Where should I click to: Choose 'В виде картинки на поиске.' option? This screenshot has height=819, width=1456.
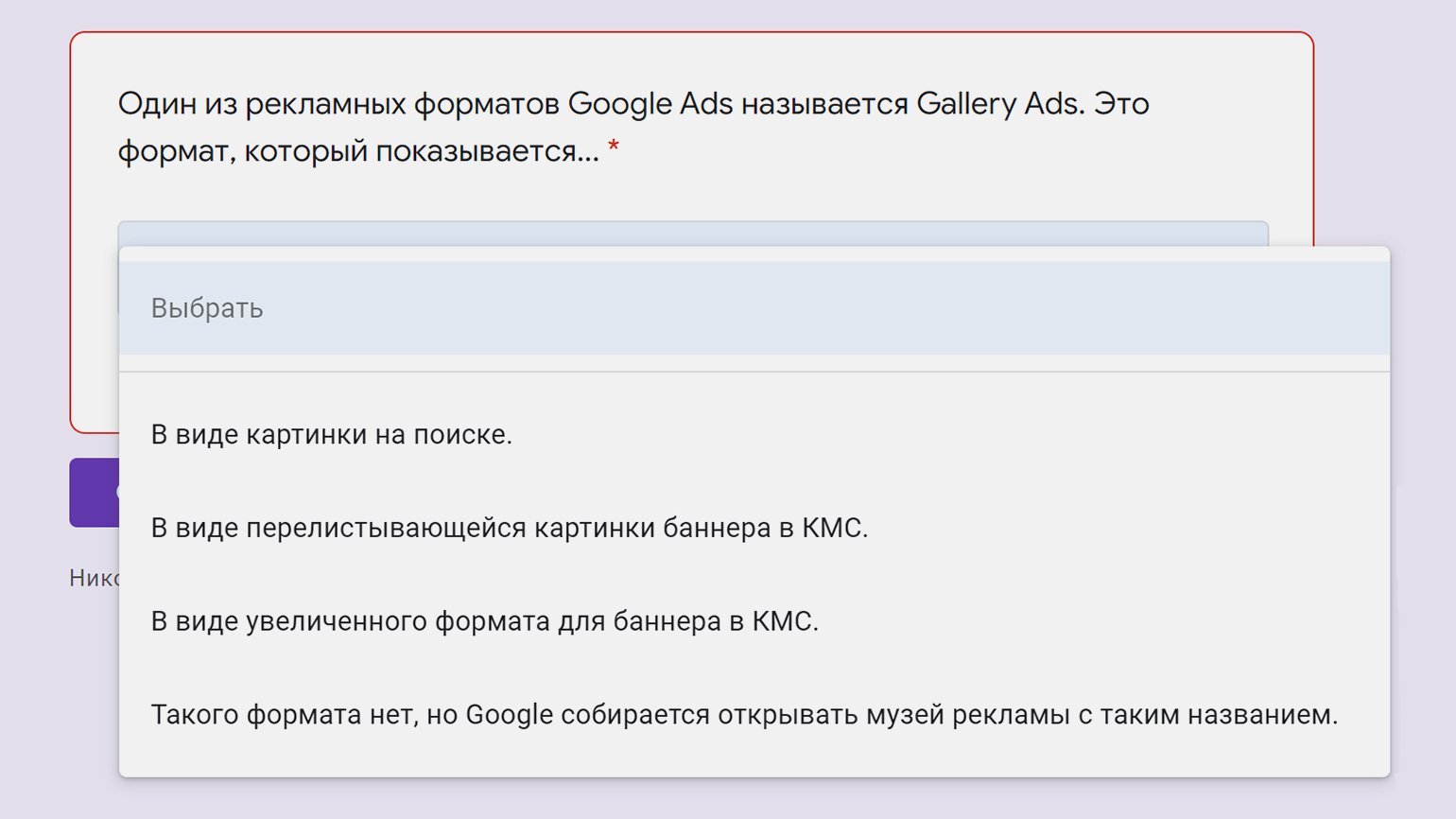coord(754,435)
